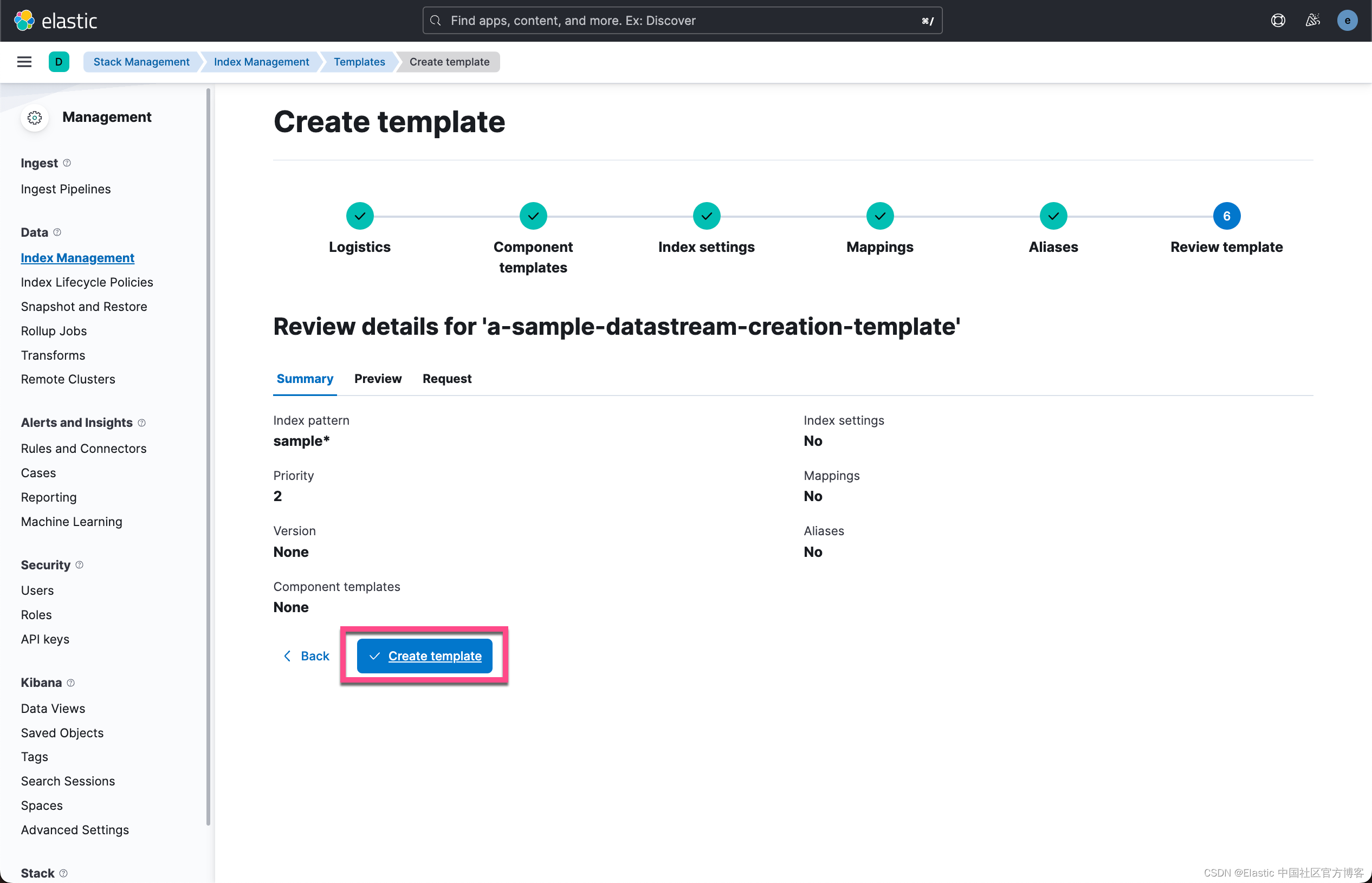Open the user avatar menu
Viewport: 1372px width, 883px height.
[1347, 21]
